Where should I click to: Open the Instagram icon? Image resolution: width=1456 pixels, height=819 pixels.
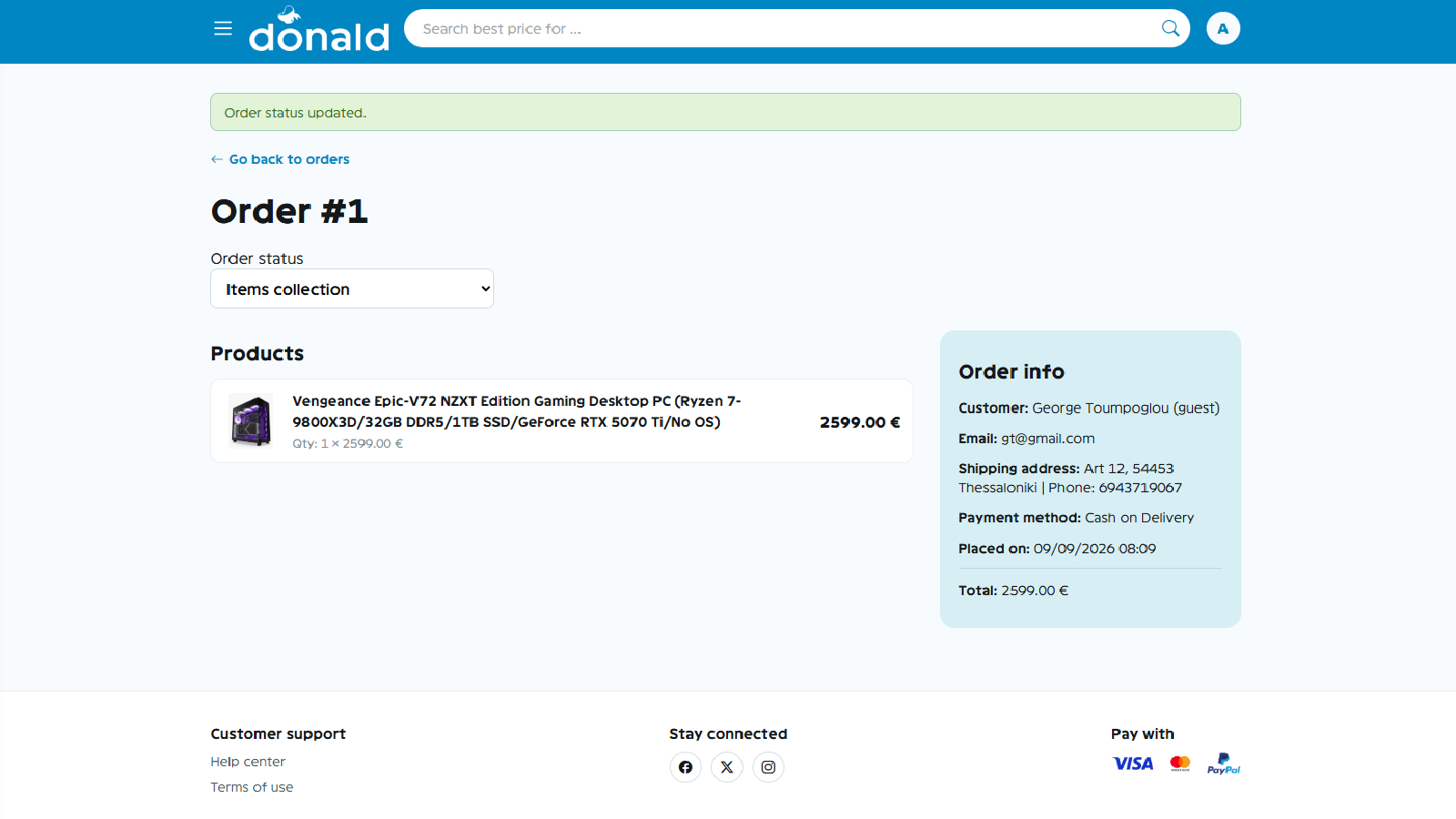pos(768,767)
